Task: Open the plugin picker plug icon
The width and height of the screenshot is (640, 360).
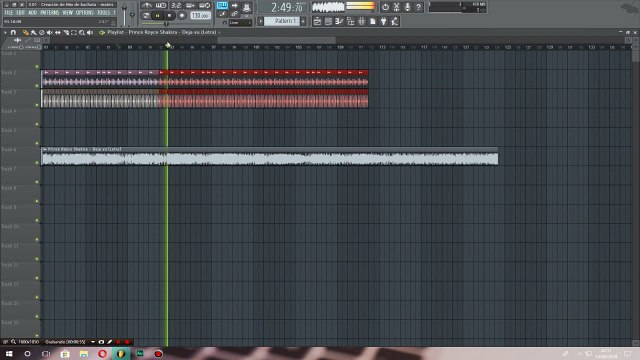Action: (384, 21)
